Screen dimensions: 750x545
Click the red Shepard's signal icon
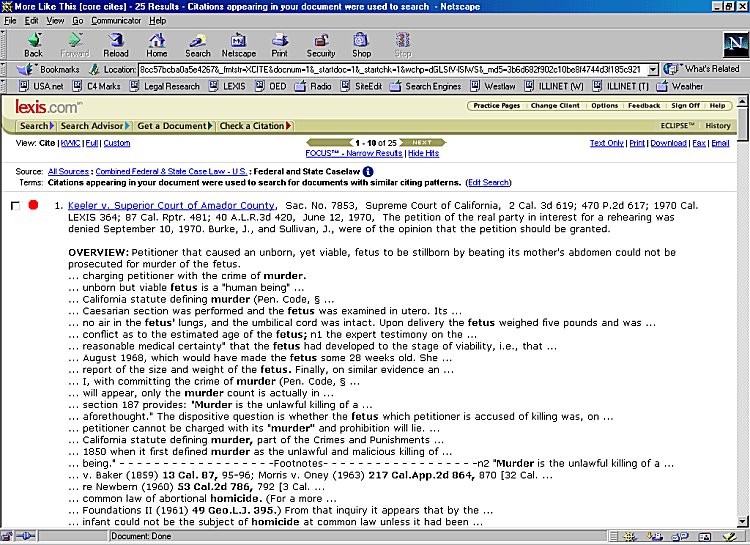coord(33,205)
